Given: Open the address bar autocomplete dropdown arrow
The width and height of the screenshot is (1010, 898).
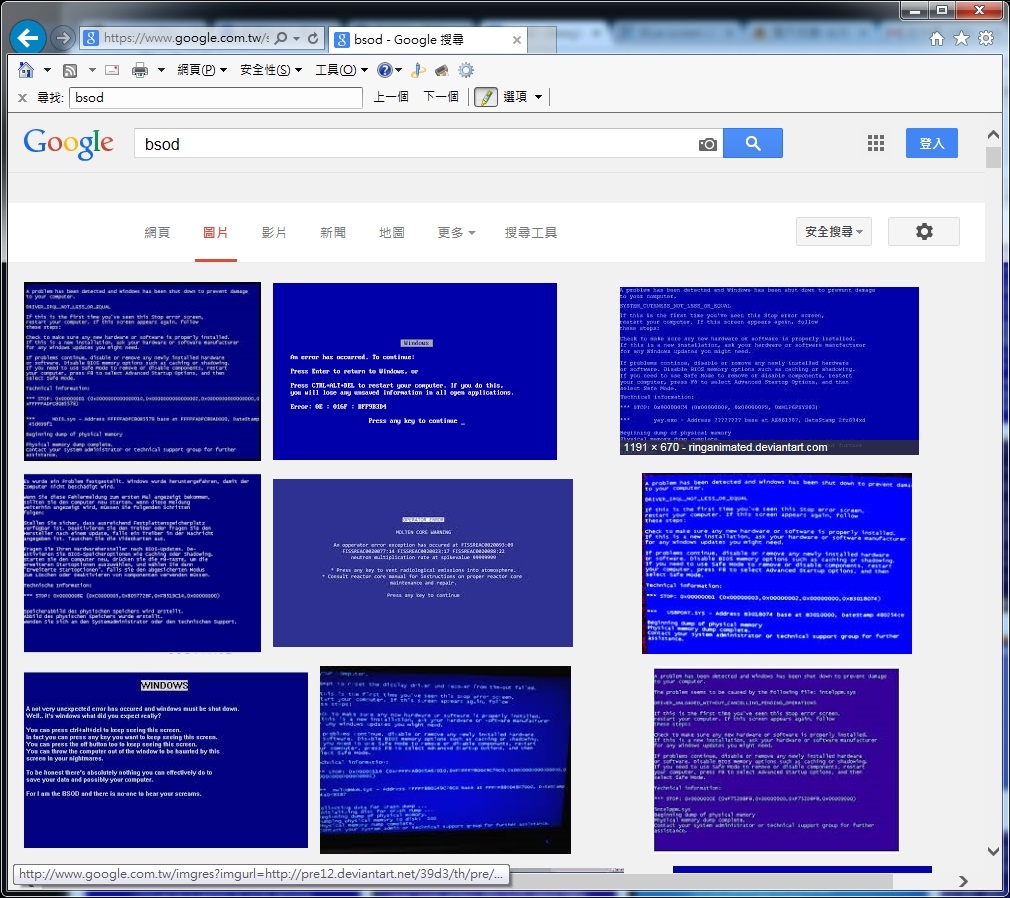Looking at the screenshot, I should click(x=296, y=39).
